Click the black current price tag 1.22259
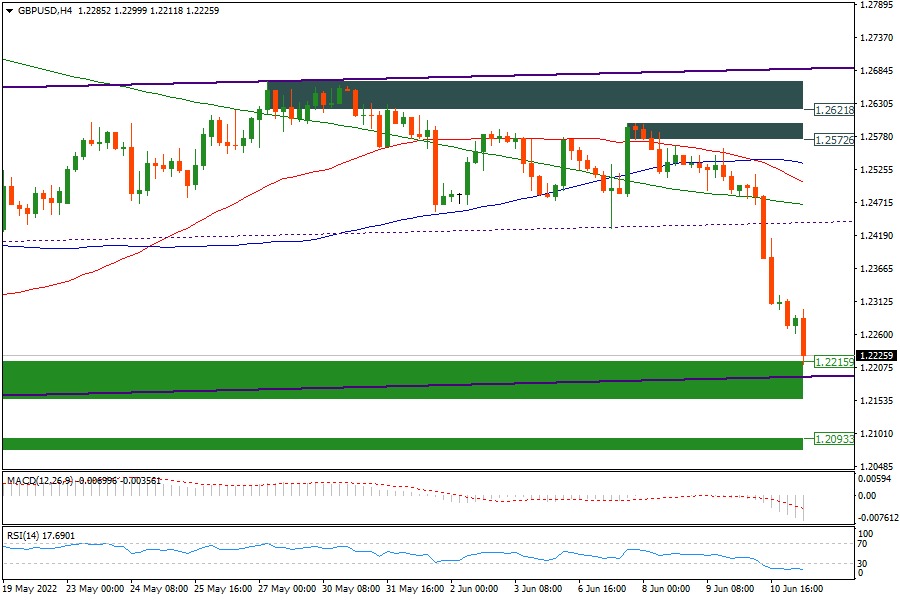This screenshot has width=900, height=600. pyautogui.click(x=876, y=355)
